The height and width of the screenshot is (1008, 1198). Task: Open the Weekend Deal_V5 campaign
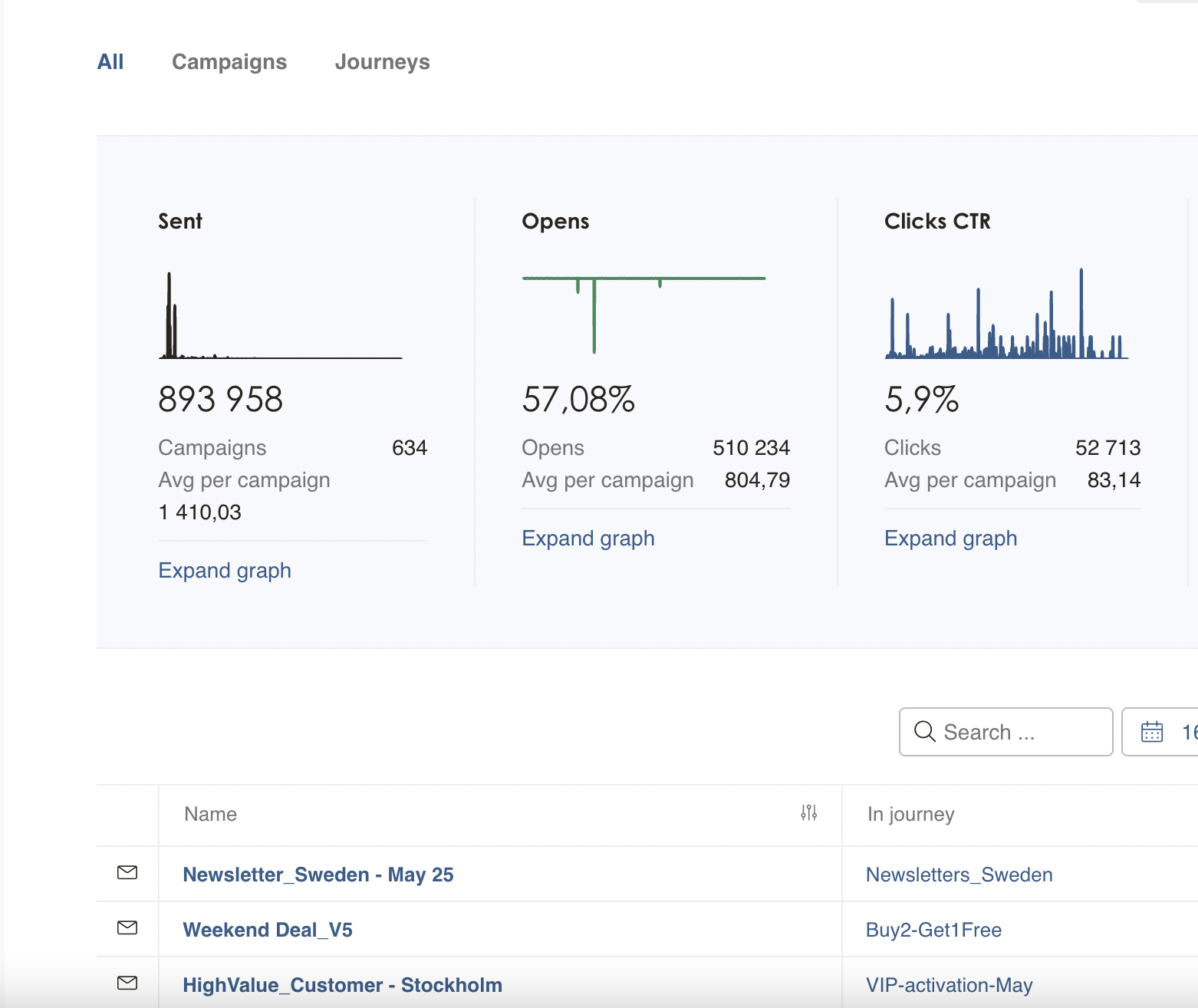pyautogui.click(x=268, y=930)
